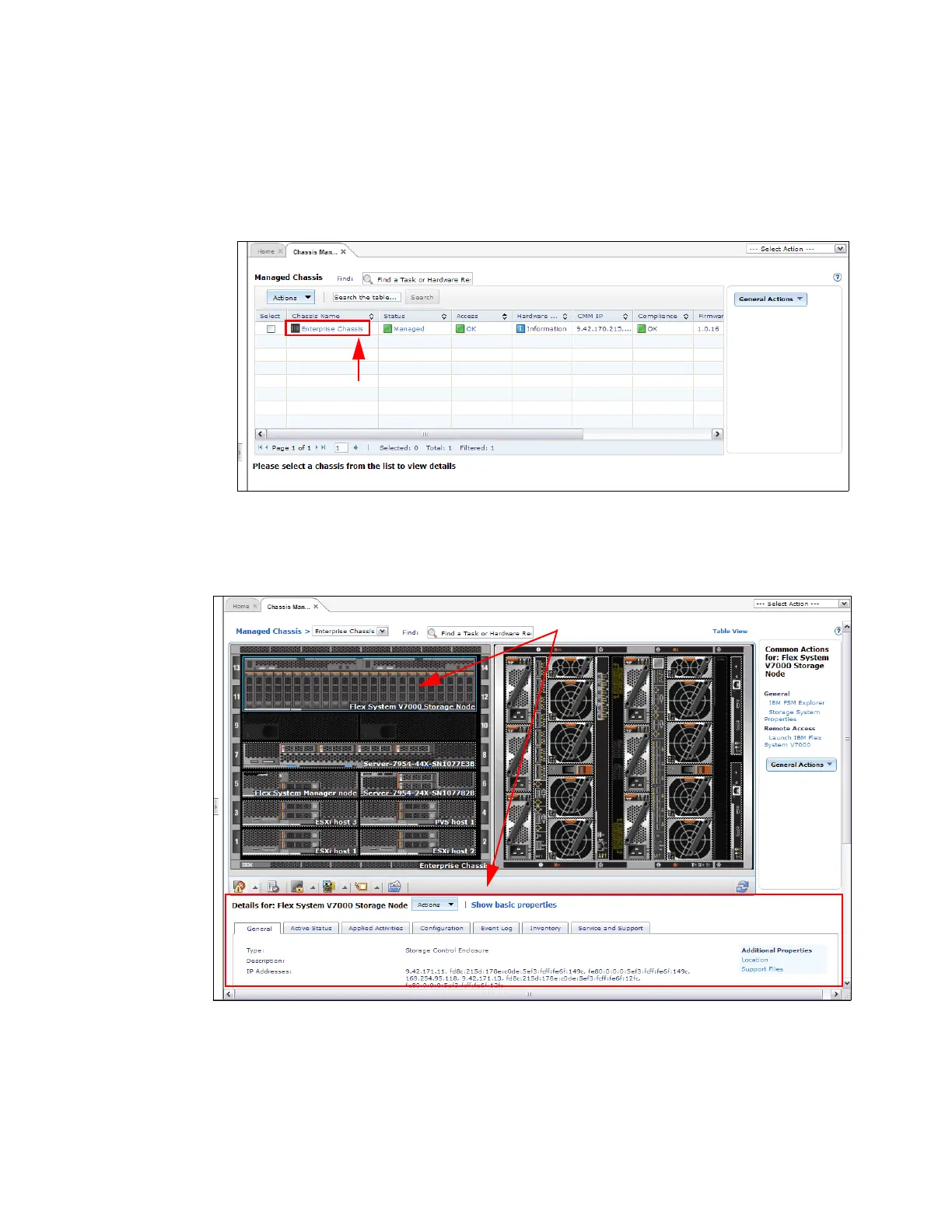Select ESXi host 1 node in chassis
Viewport: 952px width, 1232px height.
tap(300, 842)
